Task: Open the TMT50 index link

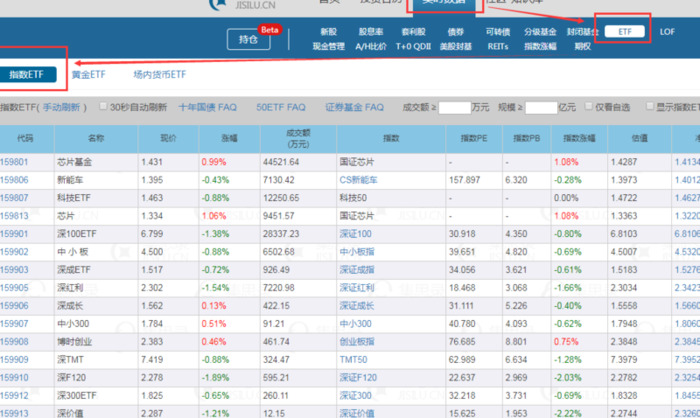Action: click(353, 359)
